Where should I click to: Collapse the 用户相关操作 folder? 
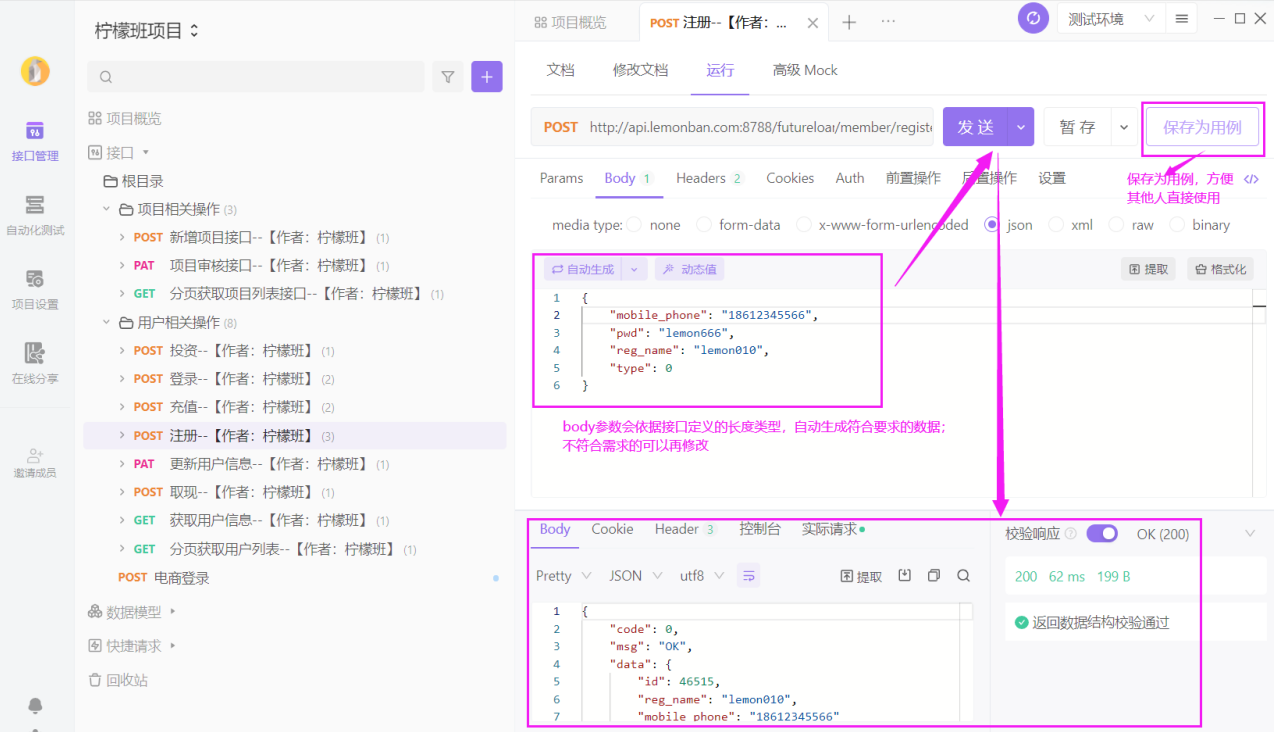[107, 323]
